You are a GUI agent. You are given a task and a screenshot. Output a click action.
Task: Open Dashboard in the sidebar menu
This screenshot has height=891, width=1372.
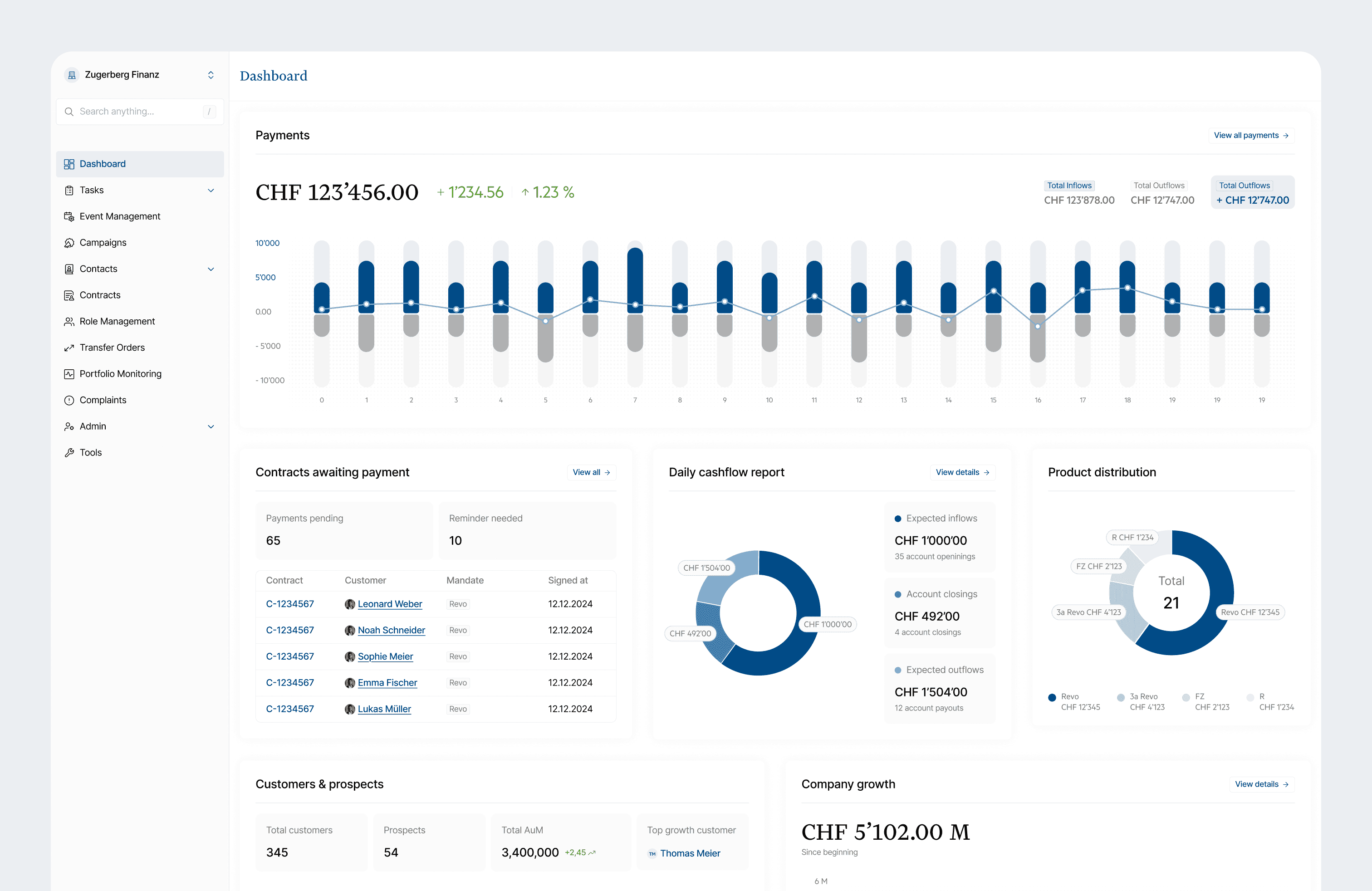pyautogui.click(x=103, y=164)
